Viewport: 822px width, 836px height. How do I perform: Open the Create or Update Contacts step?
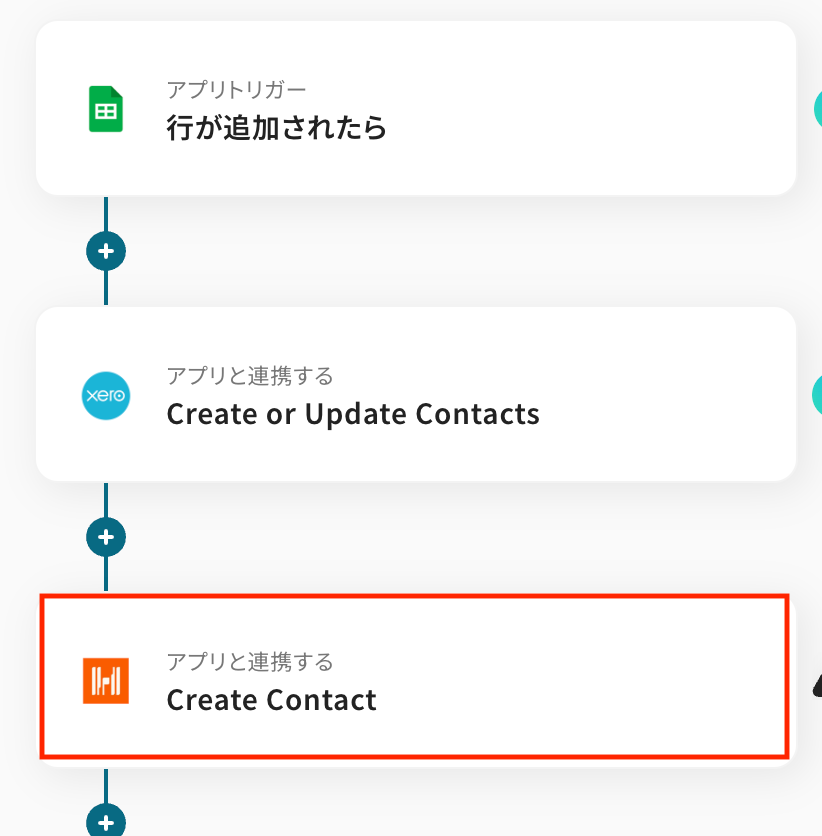pyautogui.click(x=416, y=394)
